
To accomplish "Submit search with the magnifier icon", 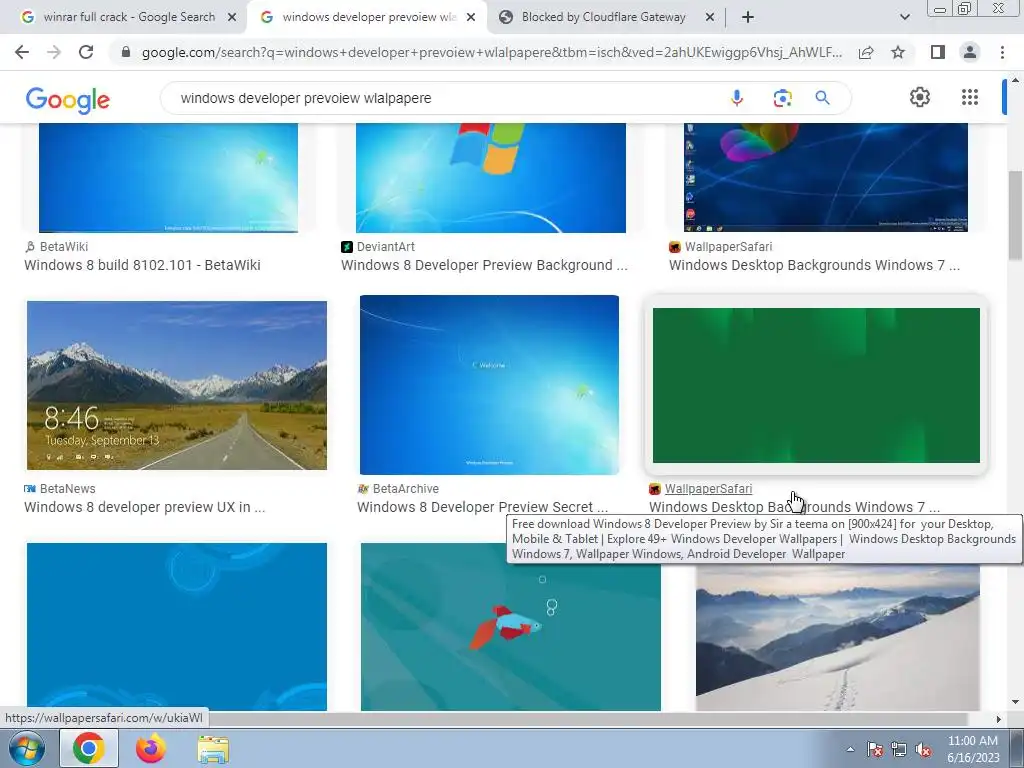I will point(822,98).
